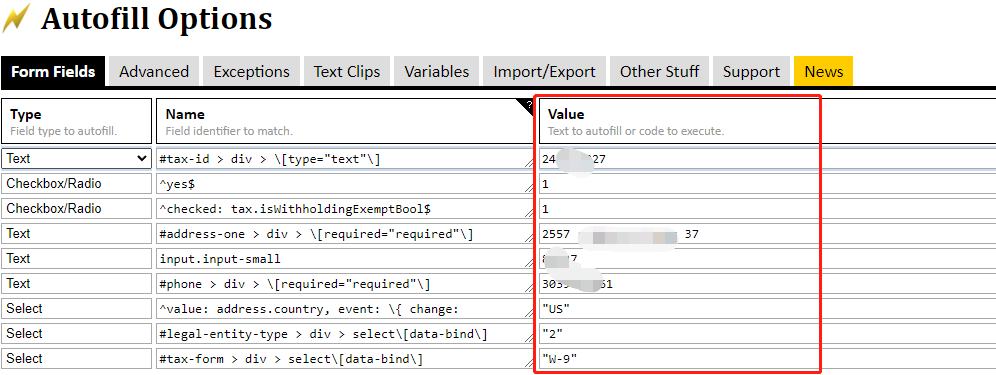Open Select type for #legal-entity-type row
The image size is (996, 375).
pos(76,334)
